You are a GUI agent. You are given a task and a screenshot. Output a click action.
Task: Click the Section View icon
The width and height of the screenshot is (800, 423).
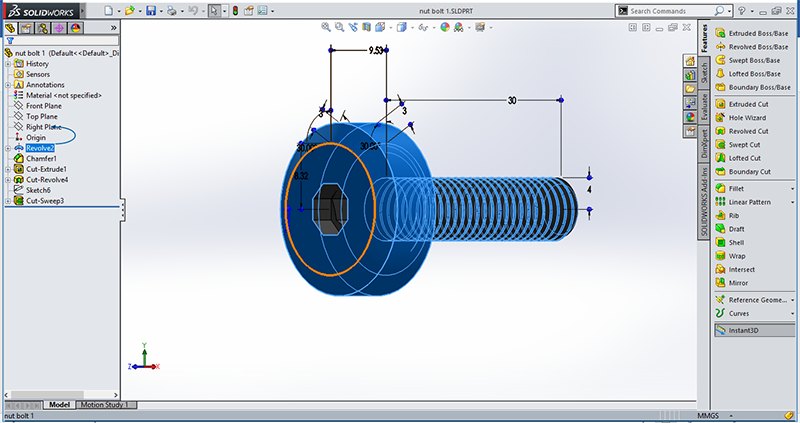(x=366, y=27)
